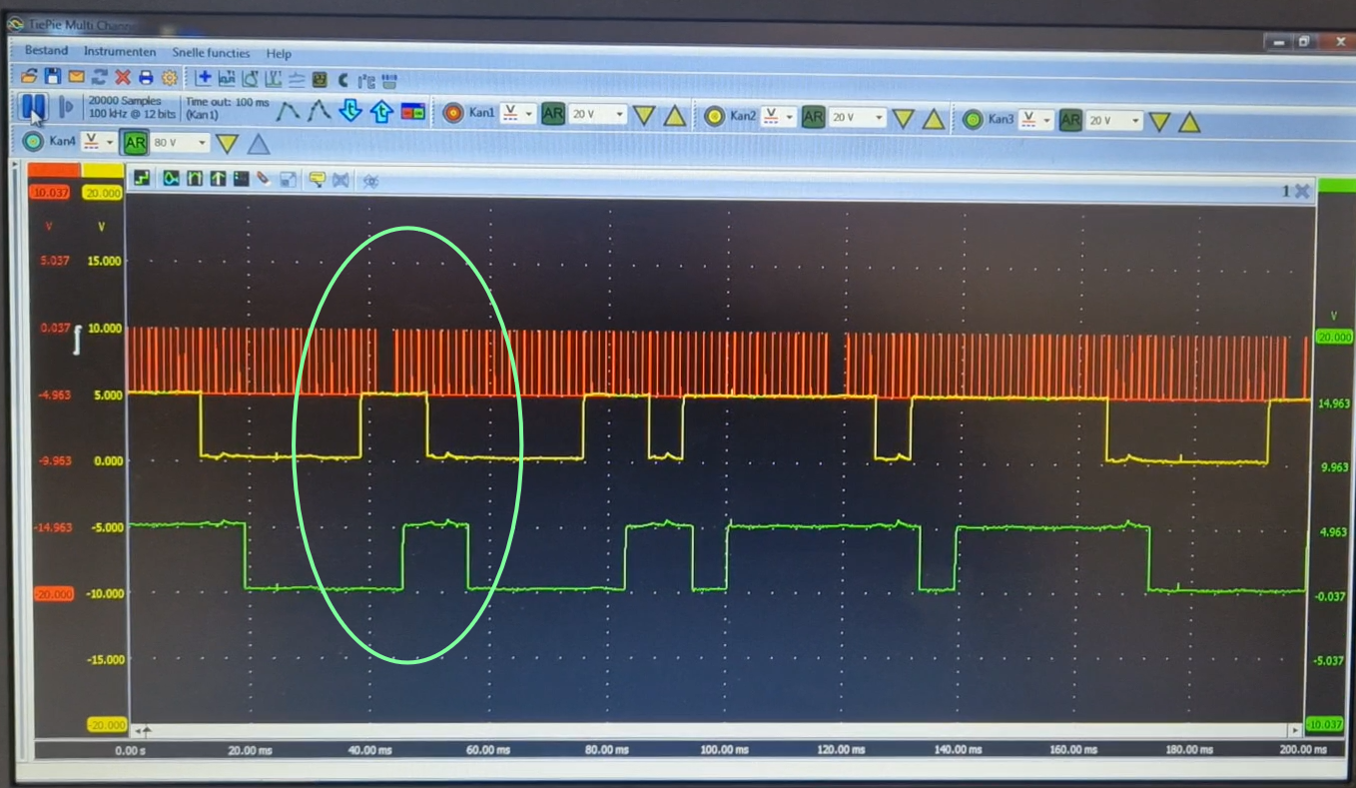Expand the Kan3 coupling dropdown
Viewport: 1356px width, 788px height.
coord(1047,121)
